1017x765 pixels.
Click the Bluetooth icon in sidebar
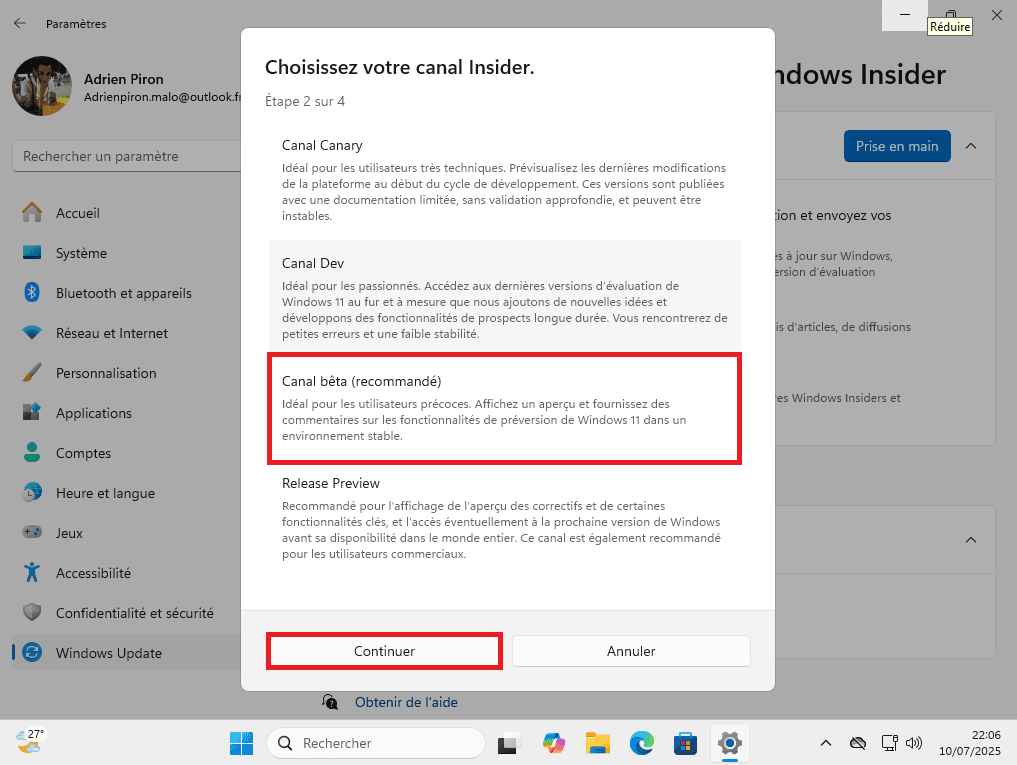tap(32, 293)
